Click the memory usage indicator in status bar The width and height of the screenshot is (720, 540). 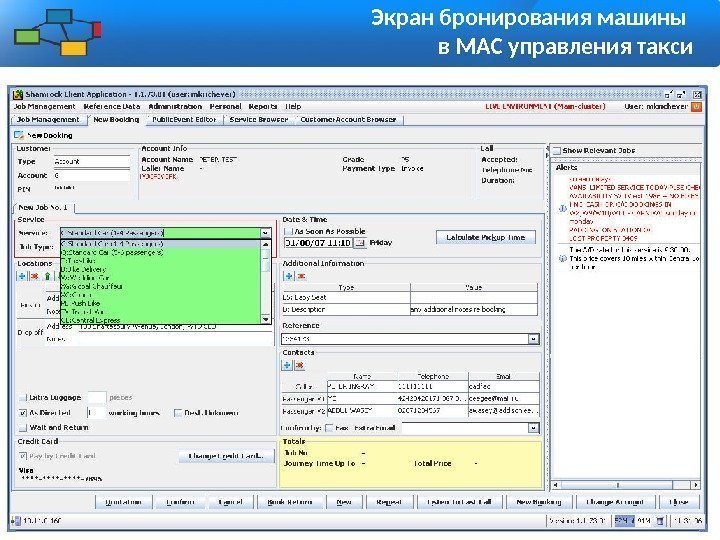pos(633,521)
